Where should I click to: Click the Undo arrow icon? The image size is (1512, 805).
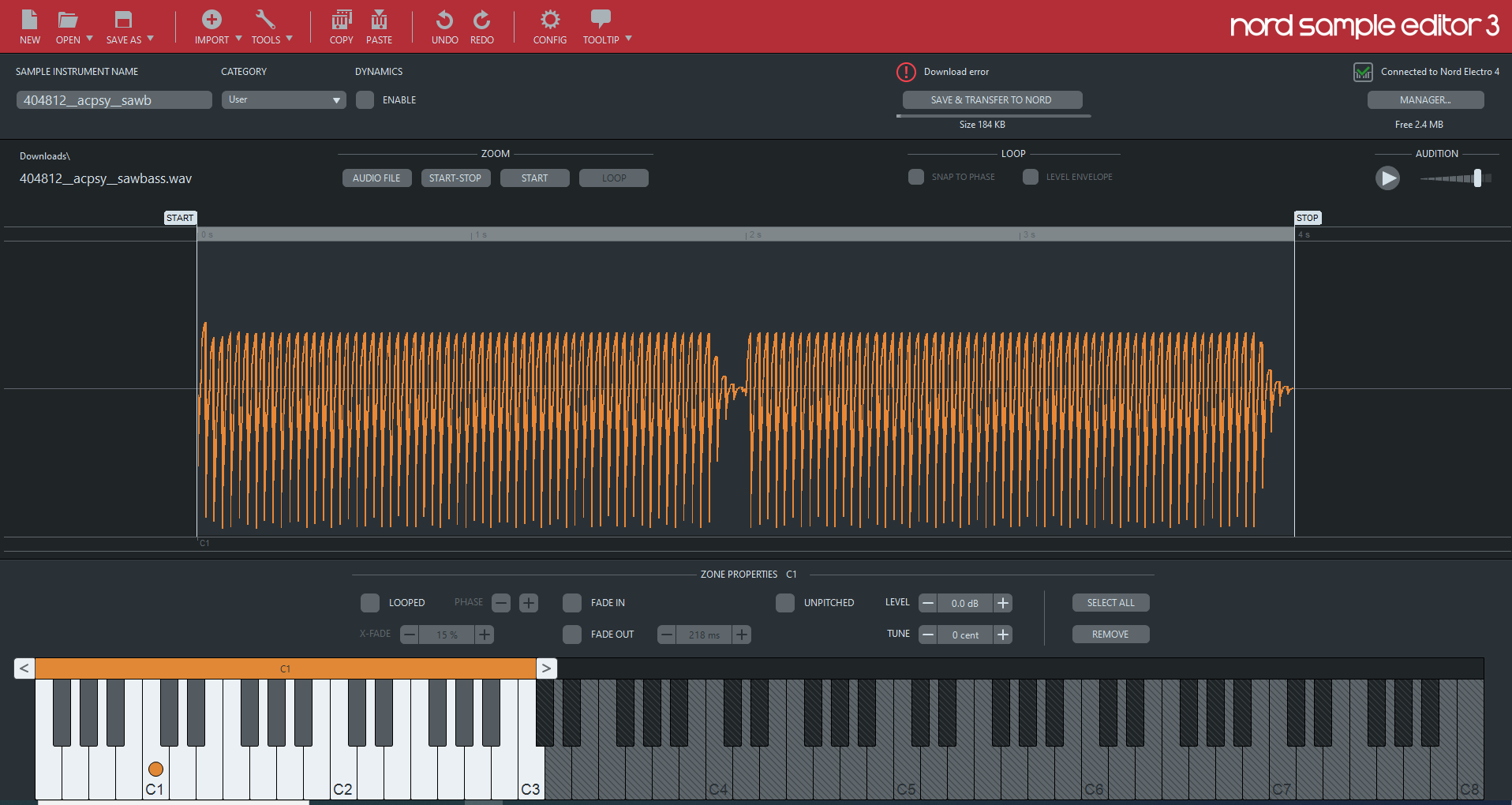tap(444, 21)
